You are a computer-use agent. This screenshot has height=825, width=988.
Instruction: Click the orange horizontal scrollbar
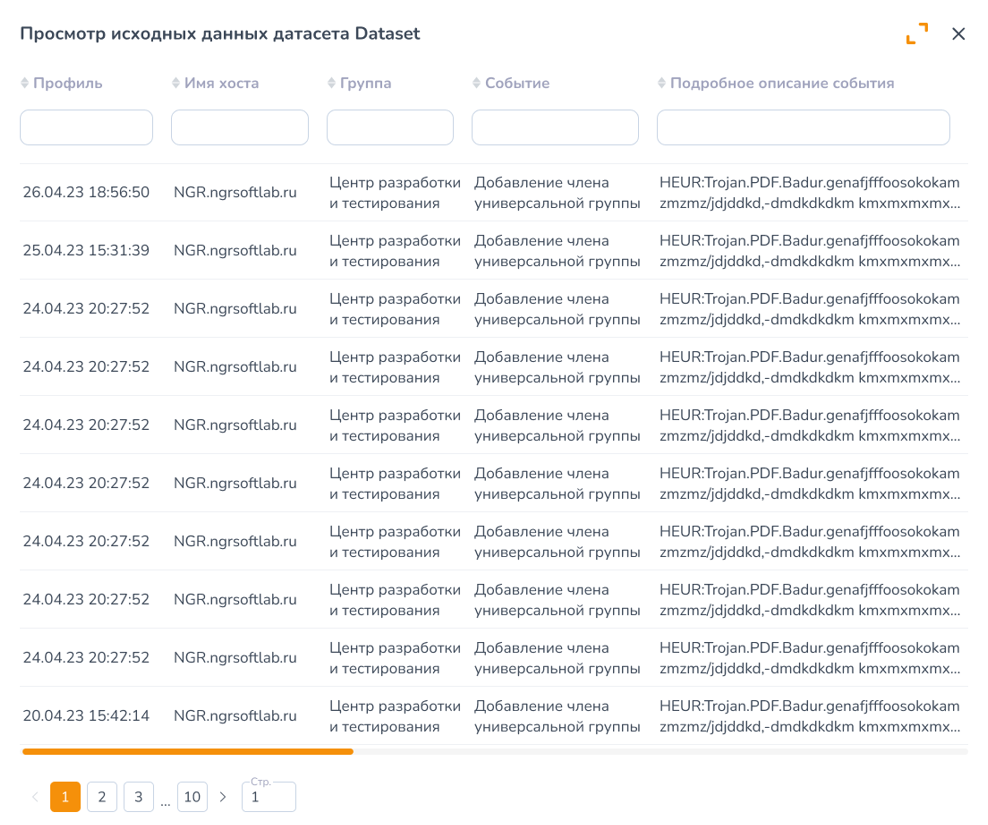coord(188,751)
